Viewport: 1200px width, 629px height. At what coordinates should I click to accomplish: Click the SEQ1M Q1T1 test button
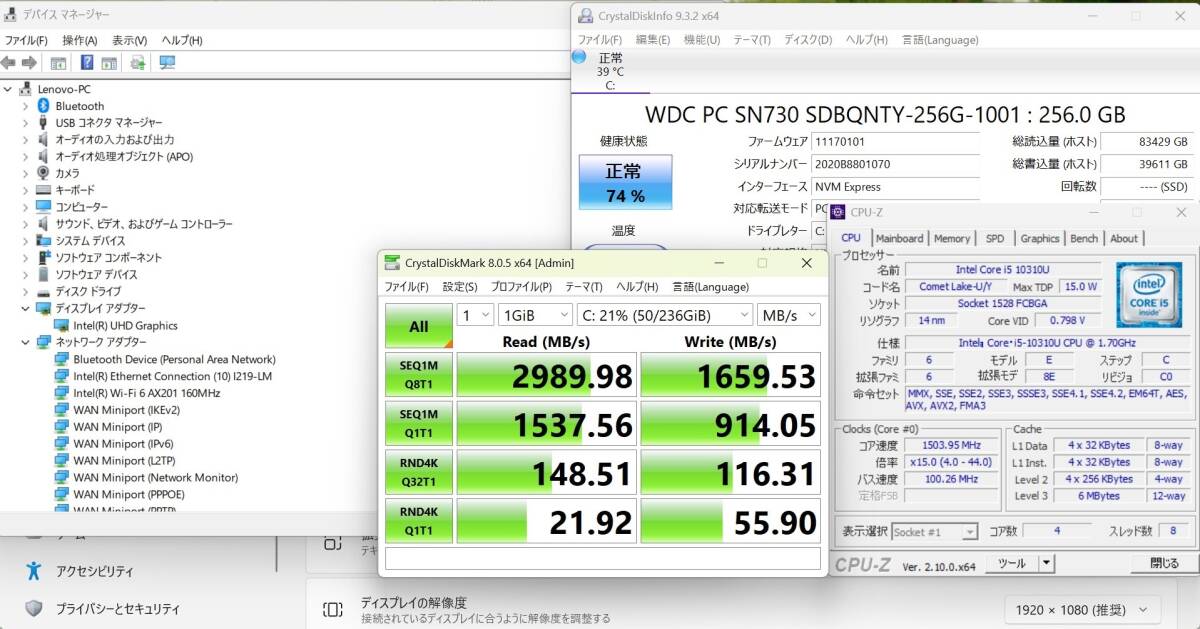click(x=419, y=423)
